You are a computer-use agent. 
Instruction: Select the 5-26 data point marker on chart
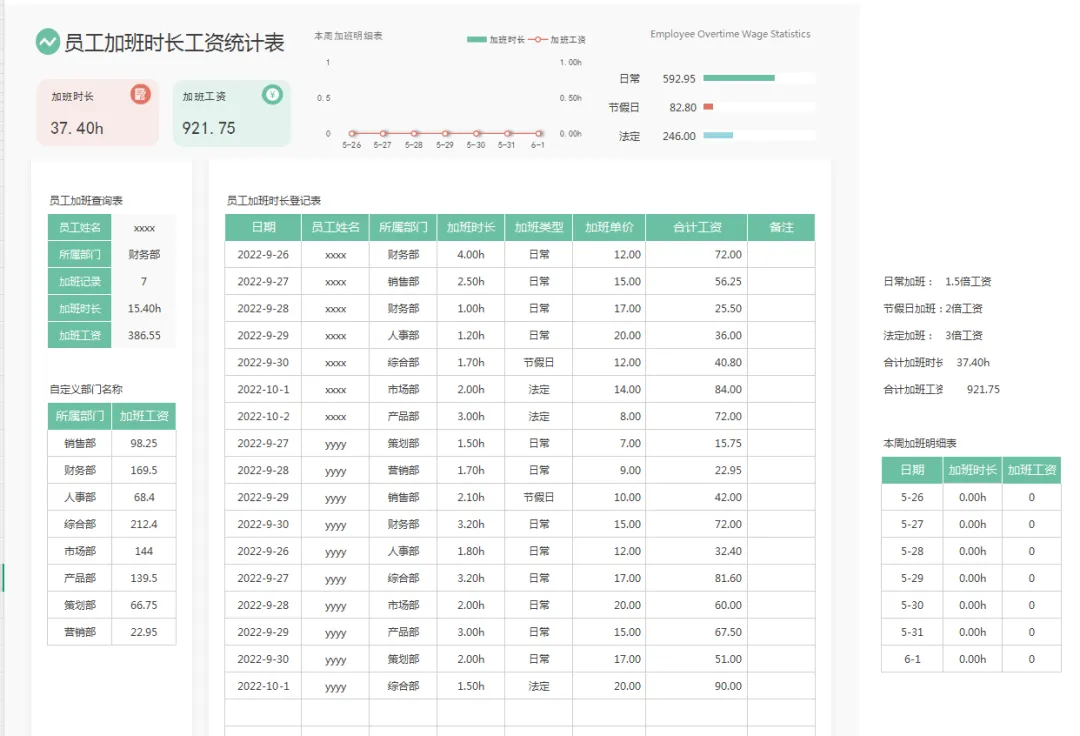pyautogui.click(x=352, y=134)
